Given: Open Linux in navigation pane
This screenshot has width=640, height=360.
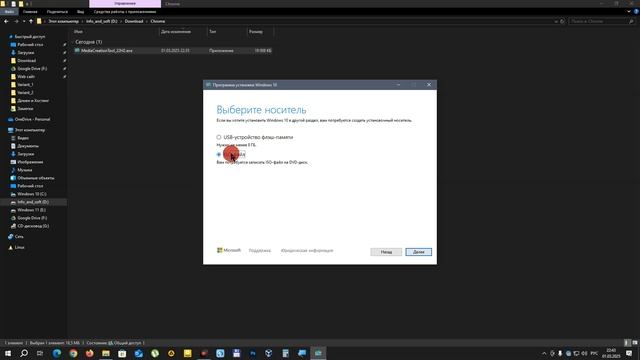Looking at the screenshot, I should (x=19, y=247).
